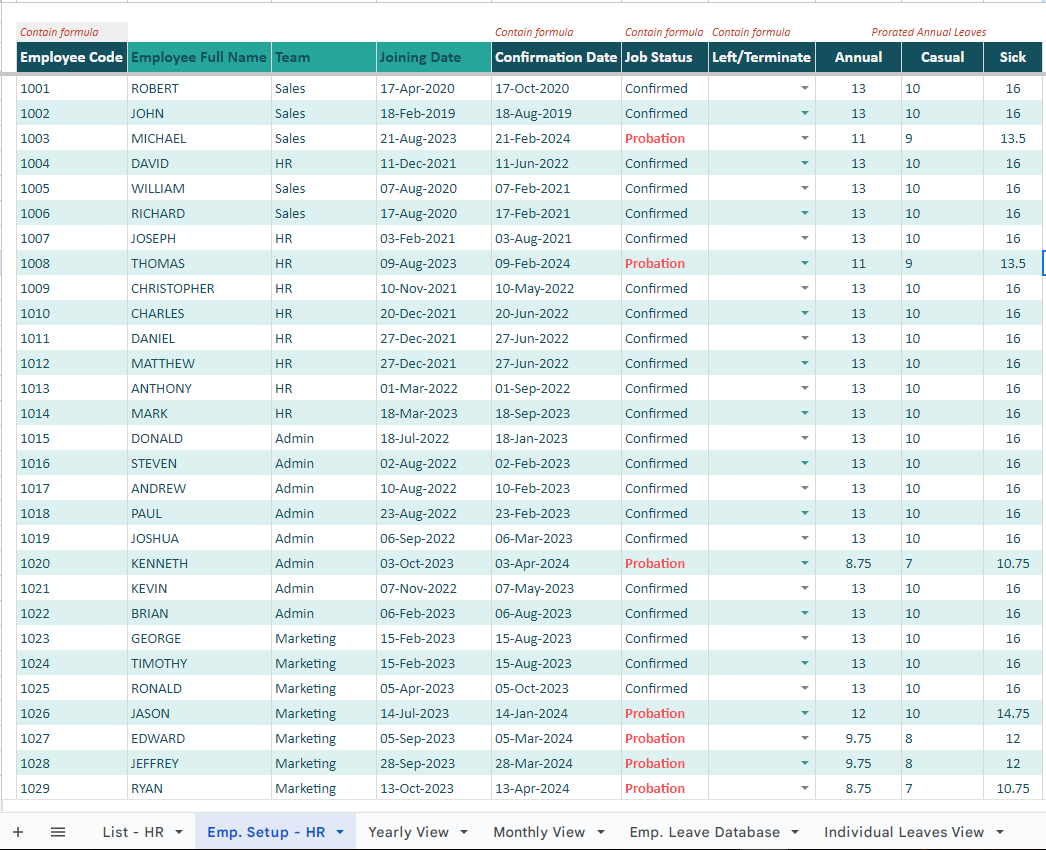Open Left/Terminate dropdown for THOMAS
Screen dimensions: 1046x850
pos(806,263)
